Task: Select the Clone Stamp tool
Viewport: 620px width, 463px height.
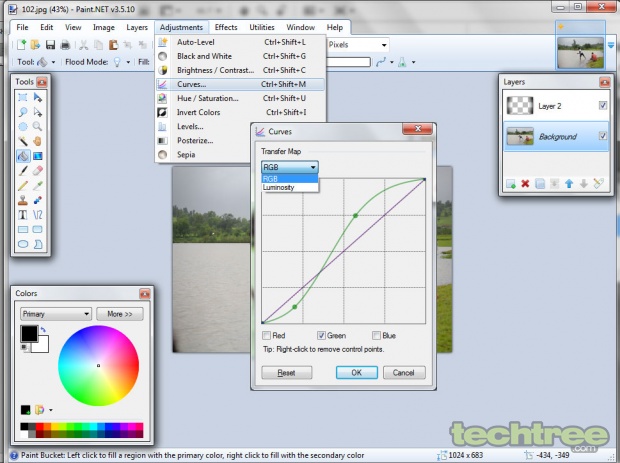Action: [x=23, y=200]
